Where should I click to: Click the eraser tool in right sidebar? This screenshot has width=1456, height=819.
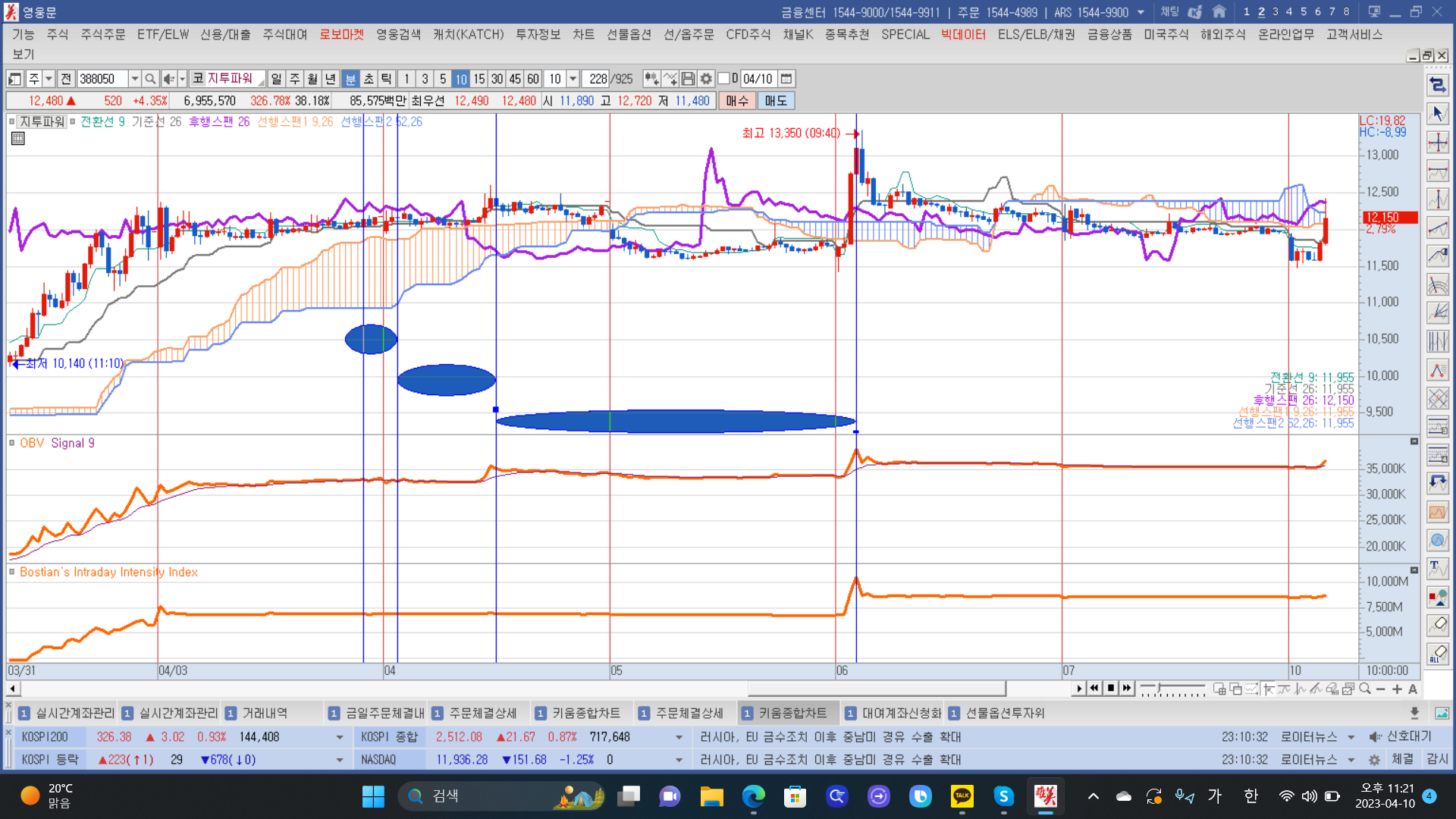(x=1437, y=625)
